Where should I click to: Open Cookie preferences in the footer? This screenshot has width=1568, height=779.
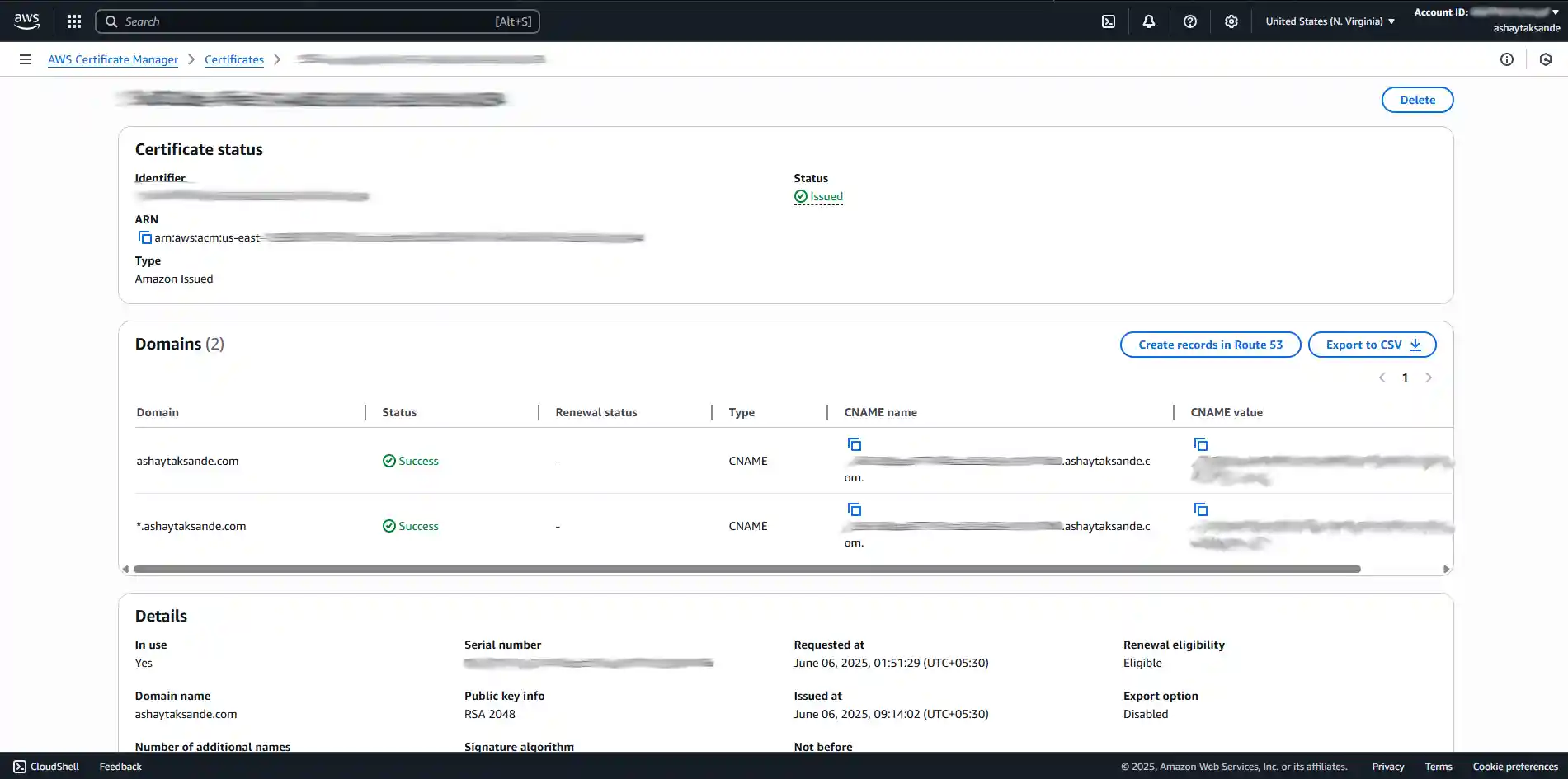[1515, 767]
